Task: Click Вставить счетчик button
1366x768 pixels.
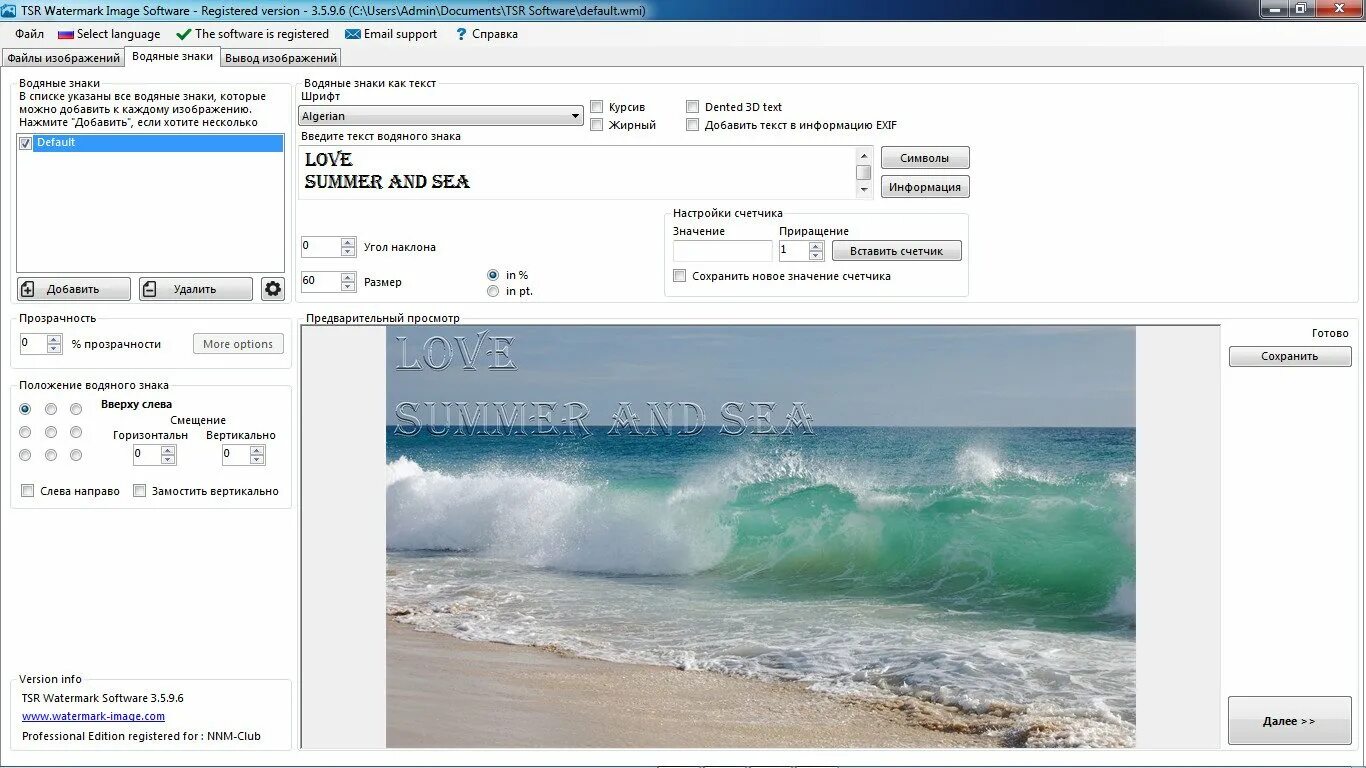Action: [x=897, y=251]
